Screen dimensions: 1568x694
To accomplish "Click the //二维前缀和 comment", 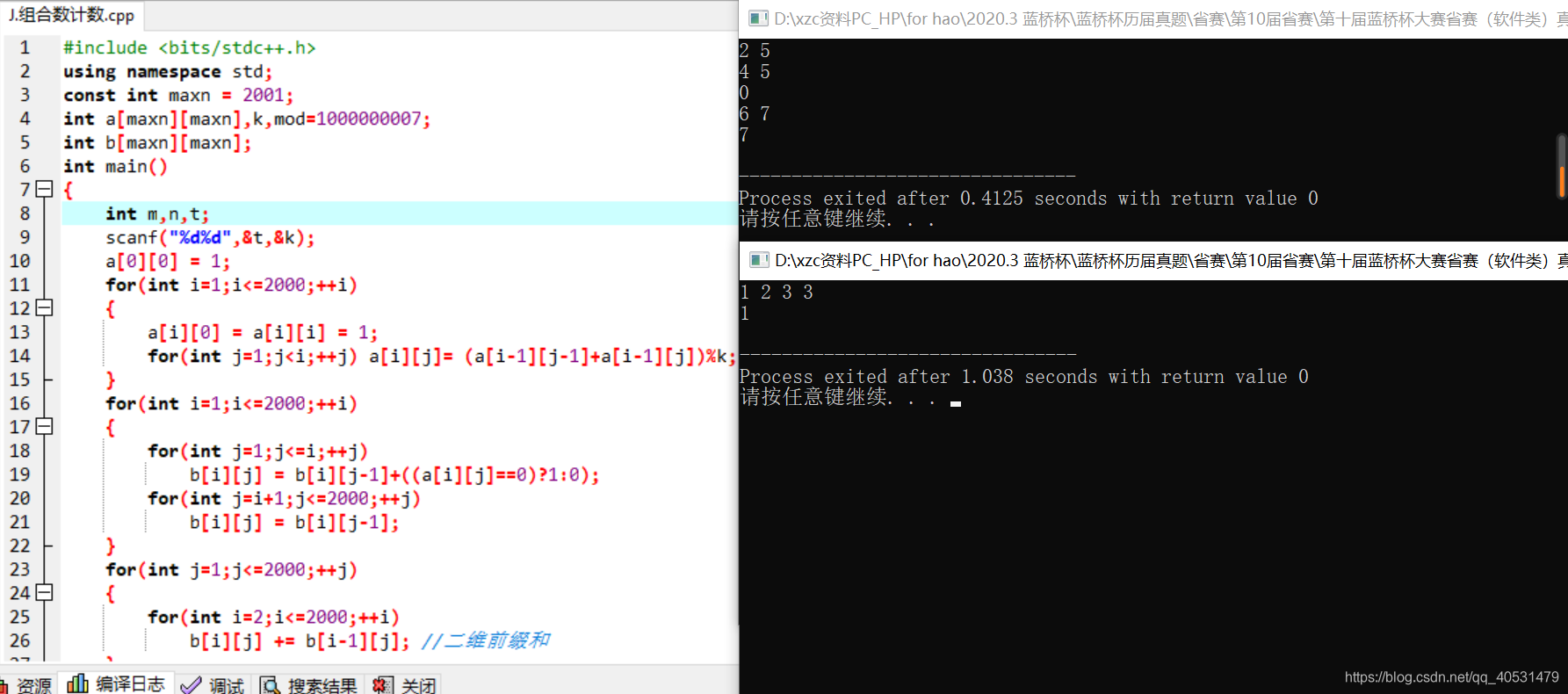I will (486, 640).
